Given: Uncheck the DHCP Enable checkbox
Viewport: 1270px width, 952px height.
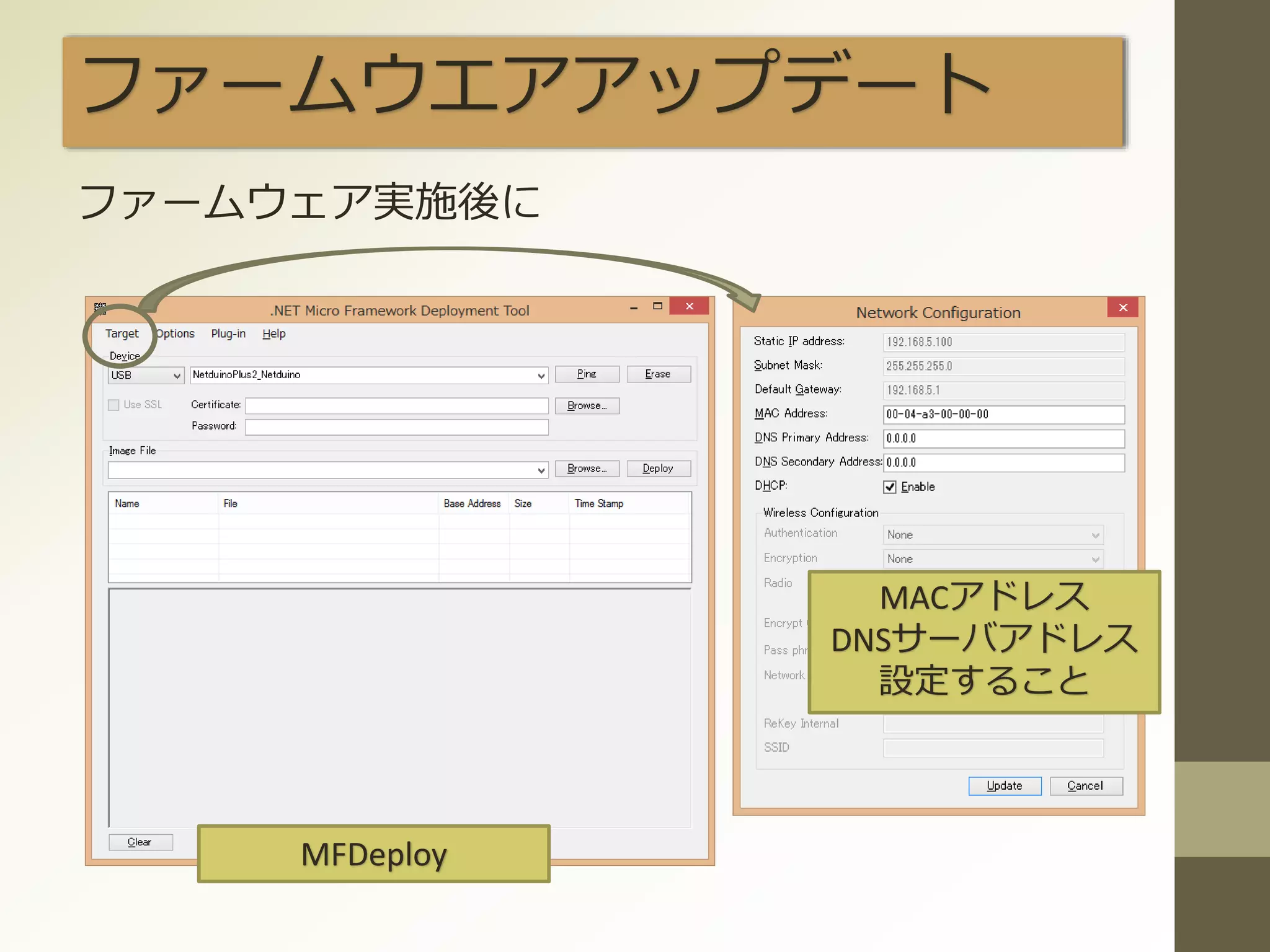Looking at the screenshot, I should tap(890, 487).
